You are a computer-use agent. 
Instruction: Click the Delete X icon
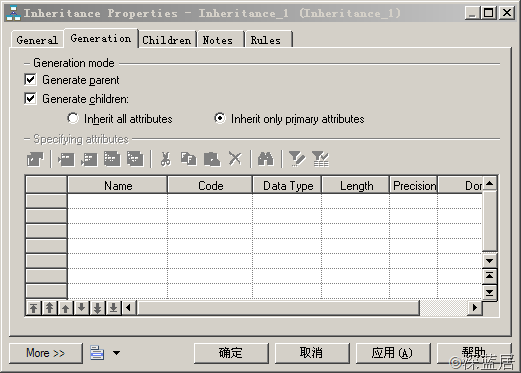[235, 159]
